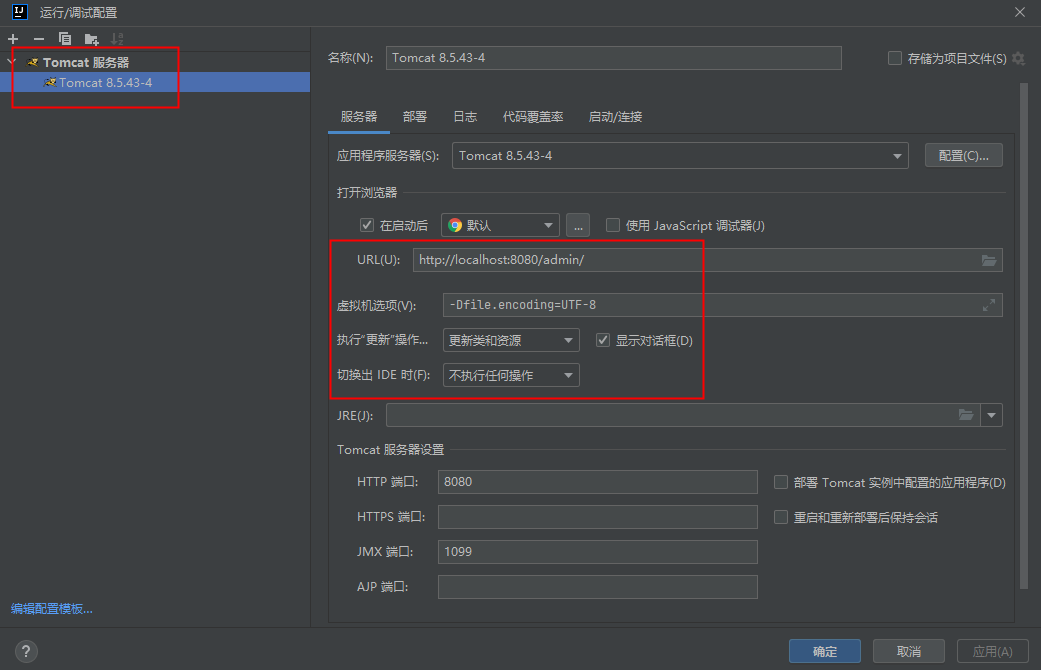Switch to the 启动/连接 tab
Viewport: 1041px width, 670px height.
coord(615,117)
